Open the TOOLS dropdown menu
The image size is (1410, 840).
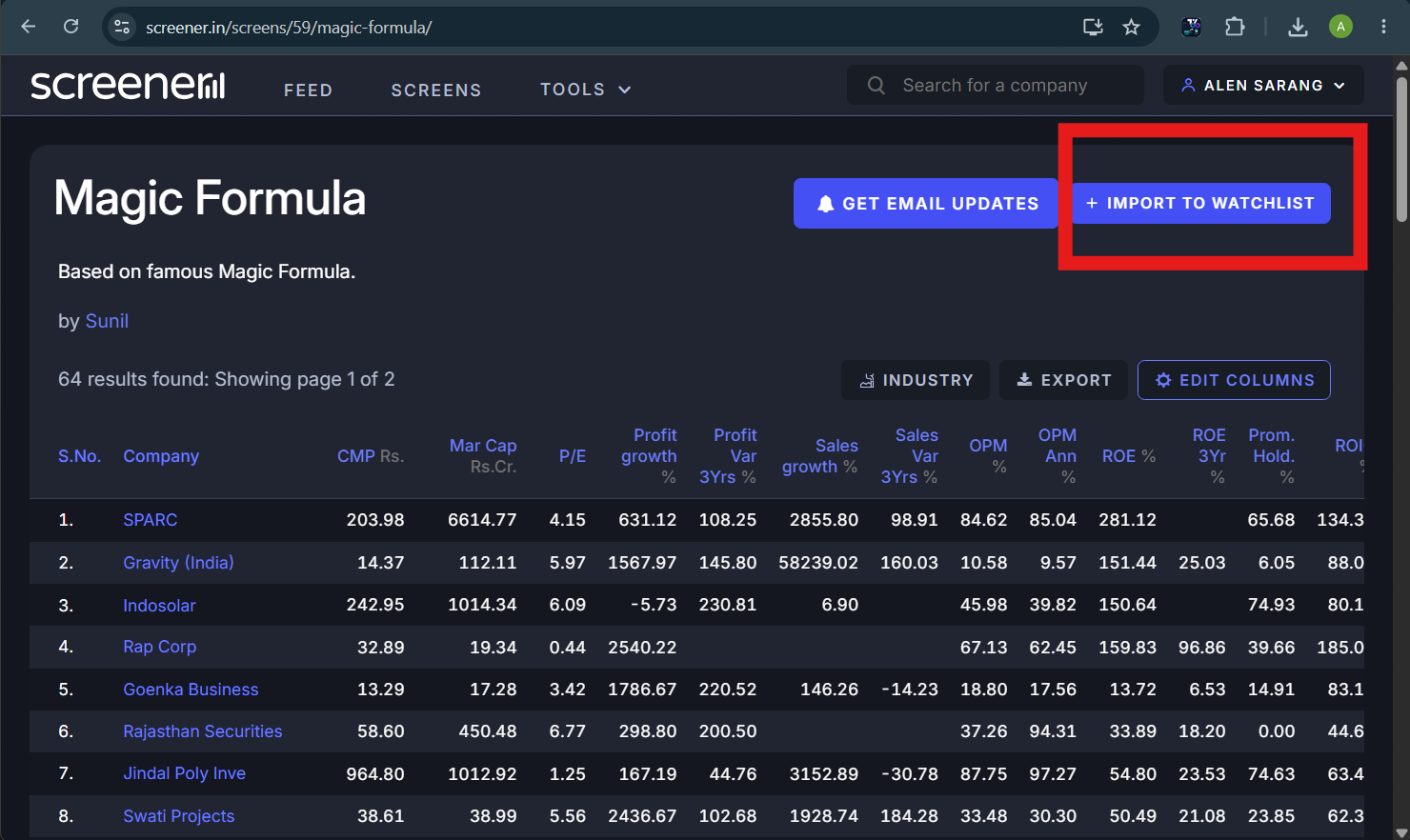[x=585, y=90]
